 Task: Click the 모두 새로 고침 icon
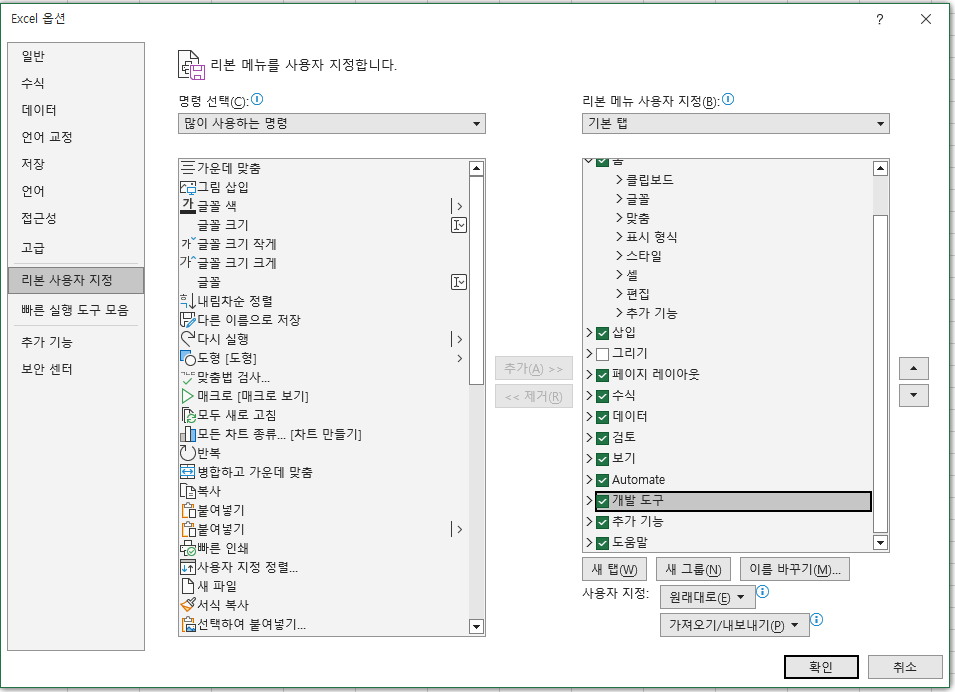(x=188, y=415)
